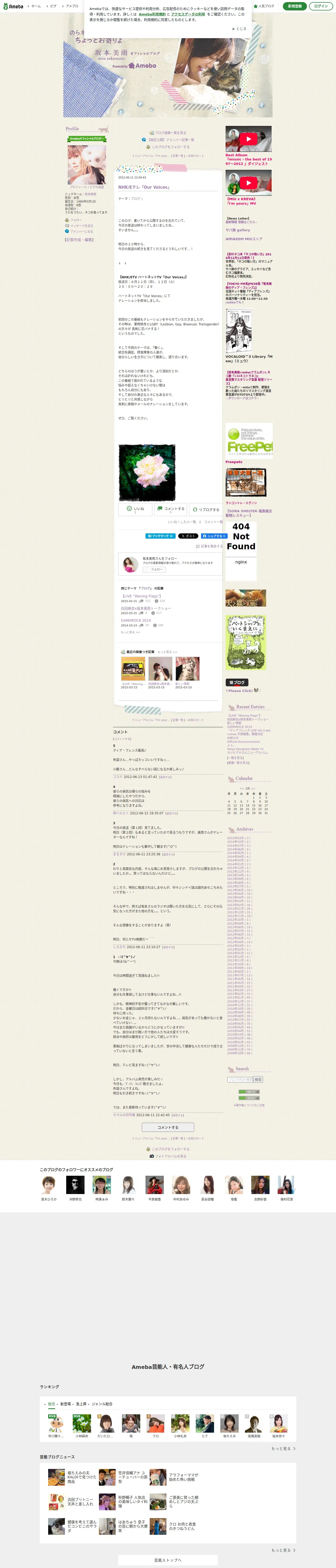This screenshot has width=336, height=1568.
Task: Open recommended blogger 沖野修也 avatar
Action: click(x=75, y=1185)
